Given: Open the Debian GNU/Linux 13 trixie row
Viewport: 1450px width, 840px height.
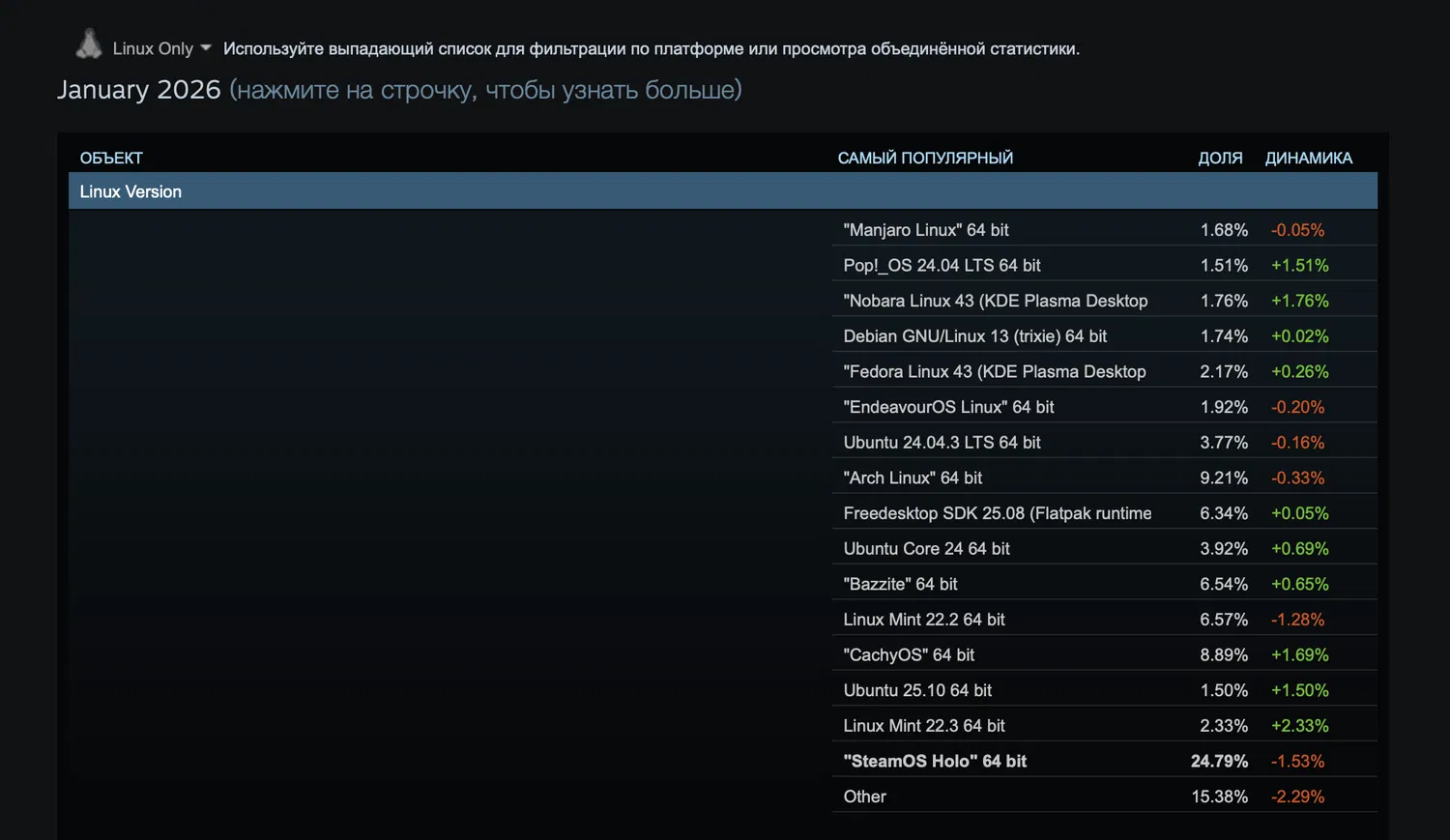Looking at the screenshot, I should pyautogui.click(x=974, y=336).
